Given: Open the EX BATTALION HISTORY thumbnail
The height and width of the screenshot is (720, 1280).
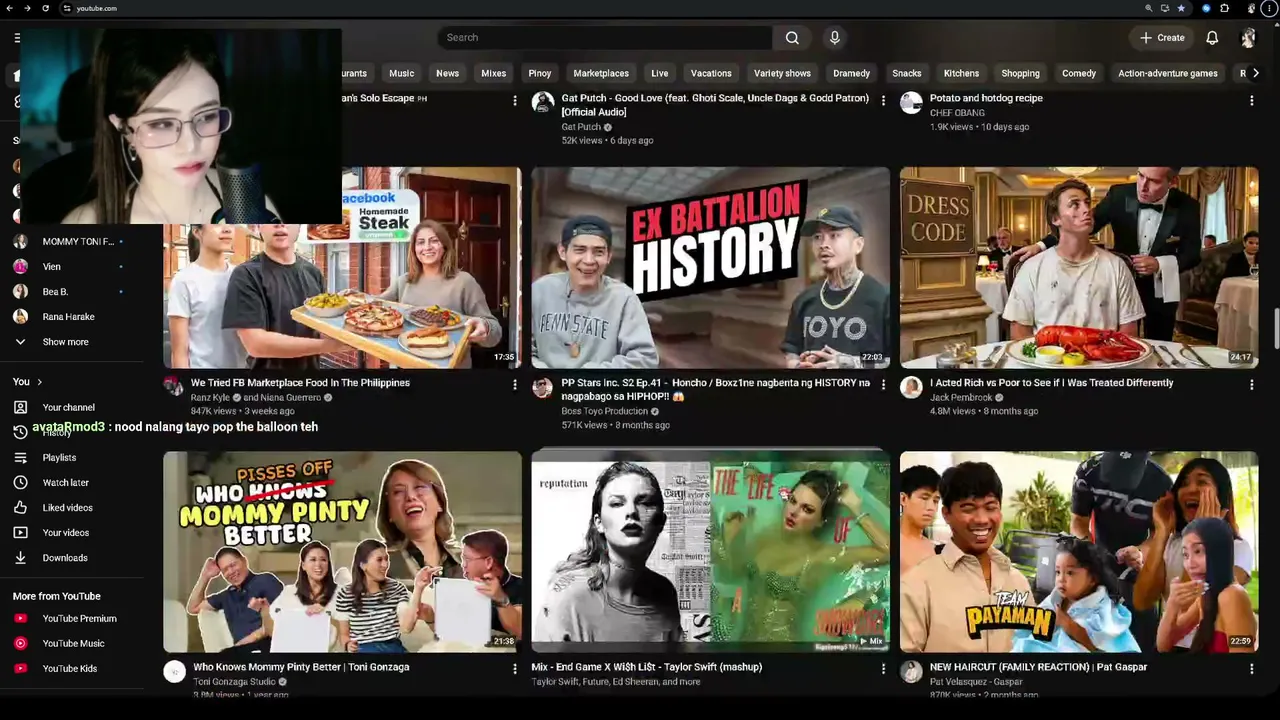Looking at the screenshot, I should [x=710, y=268].
